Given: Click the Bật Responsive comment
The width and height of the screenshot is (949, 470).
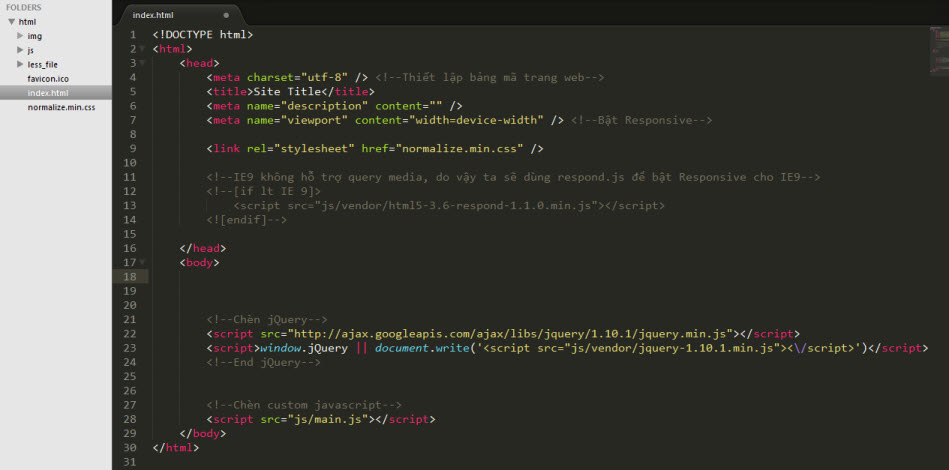Looking at the screenshot, I should click(641, 120).
